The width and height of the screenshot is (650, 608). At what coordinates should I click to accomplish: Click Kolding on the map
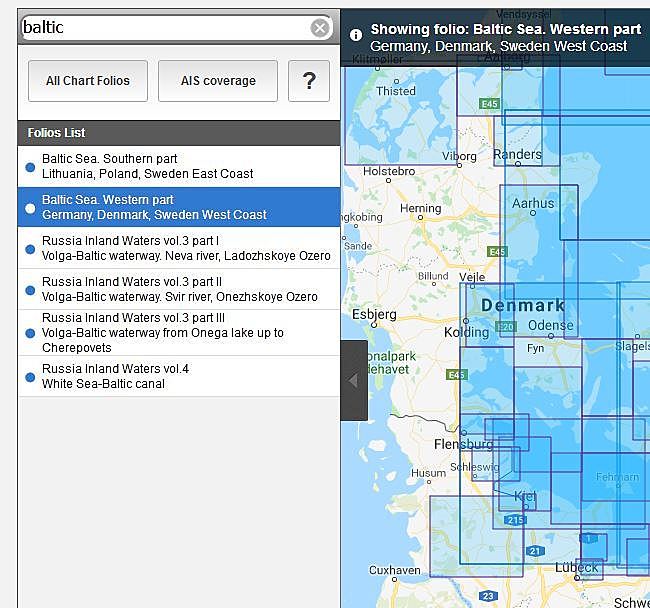[x=466, y=332]
